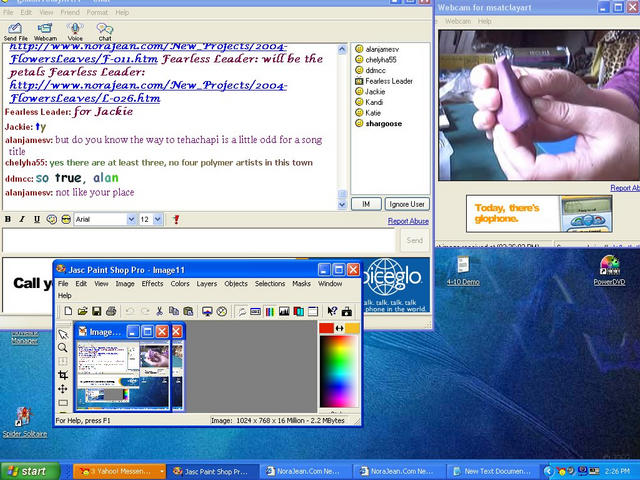The height and width of the screenshot is (480, 640).
Task: Toggle the overview window button
Action: pyautogui.click(x=313, y=311)
